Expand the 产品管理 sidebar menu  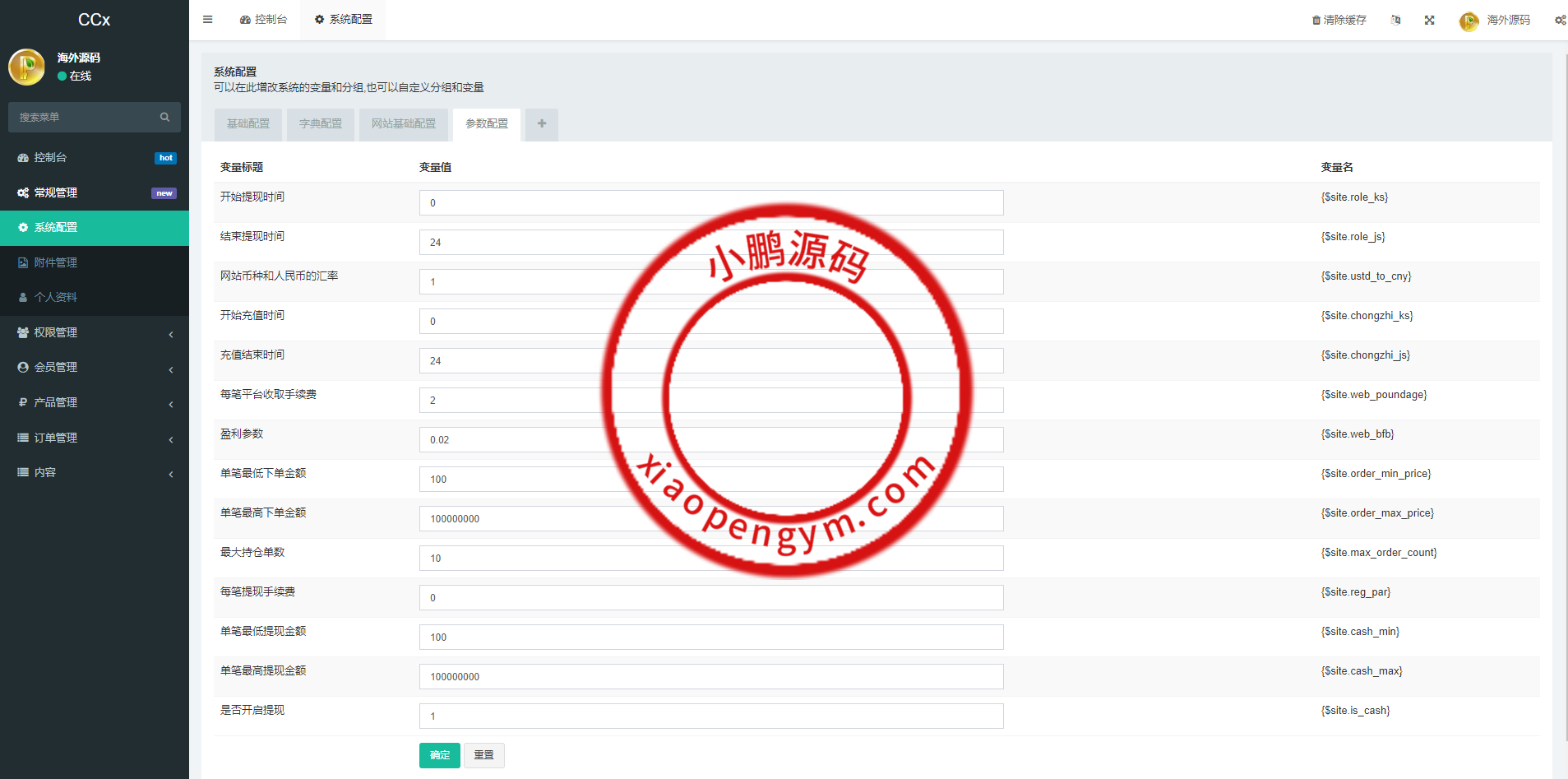tap(95, 402)
